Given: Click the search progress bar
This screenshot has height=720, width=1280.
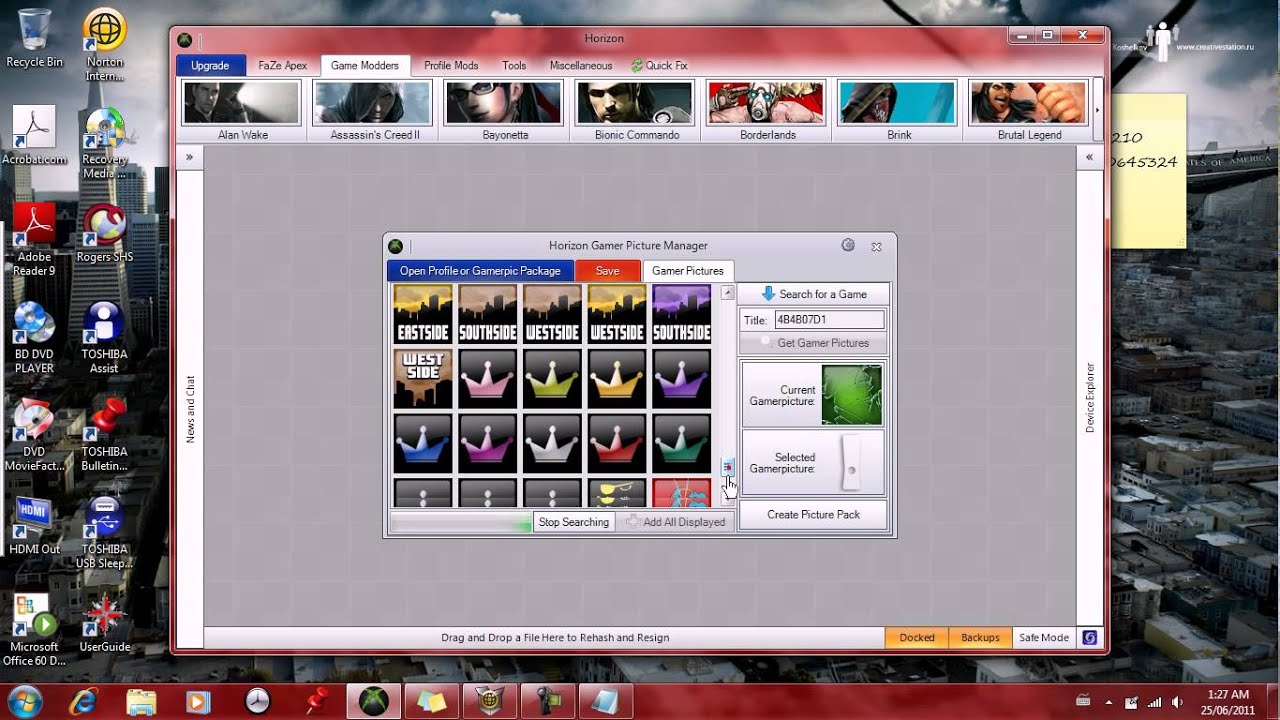Looking at the screenshot, I should 461,522.
